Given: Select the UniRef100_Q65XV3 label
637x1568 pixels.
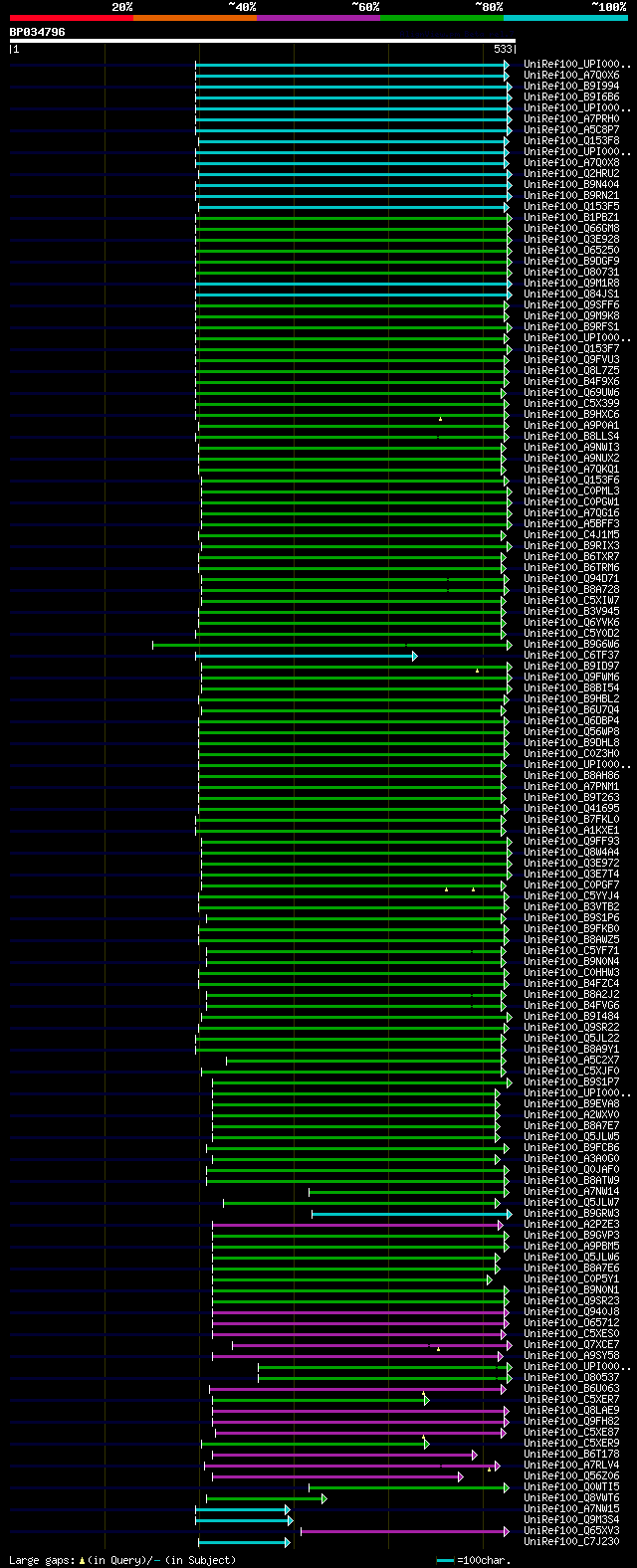Looking at the screenshot, I should pos(571,1531).
